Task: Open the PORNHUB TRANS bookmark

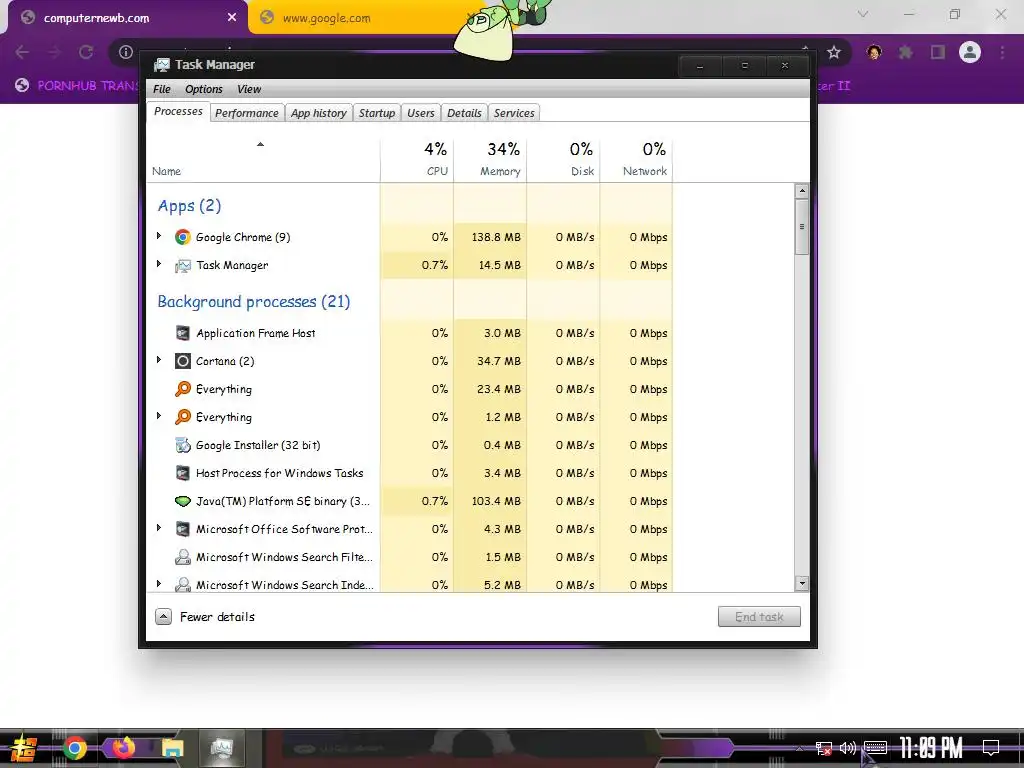Action: click(x=77, y=86)
